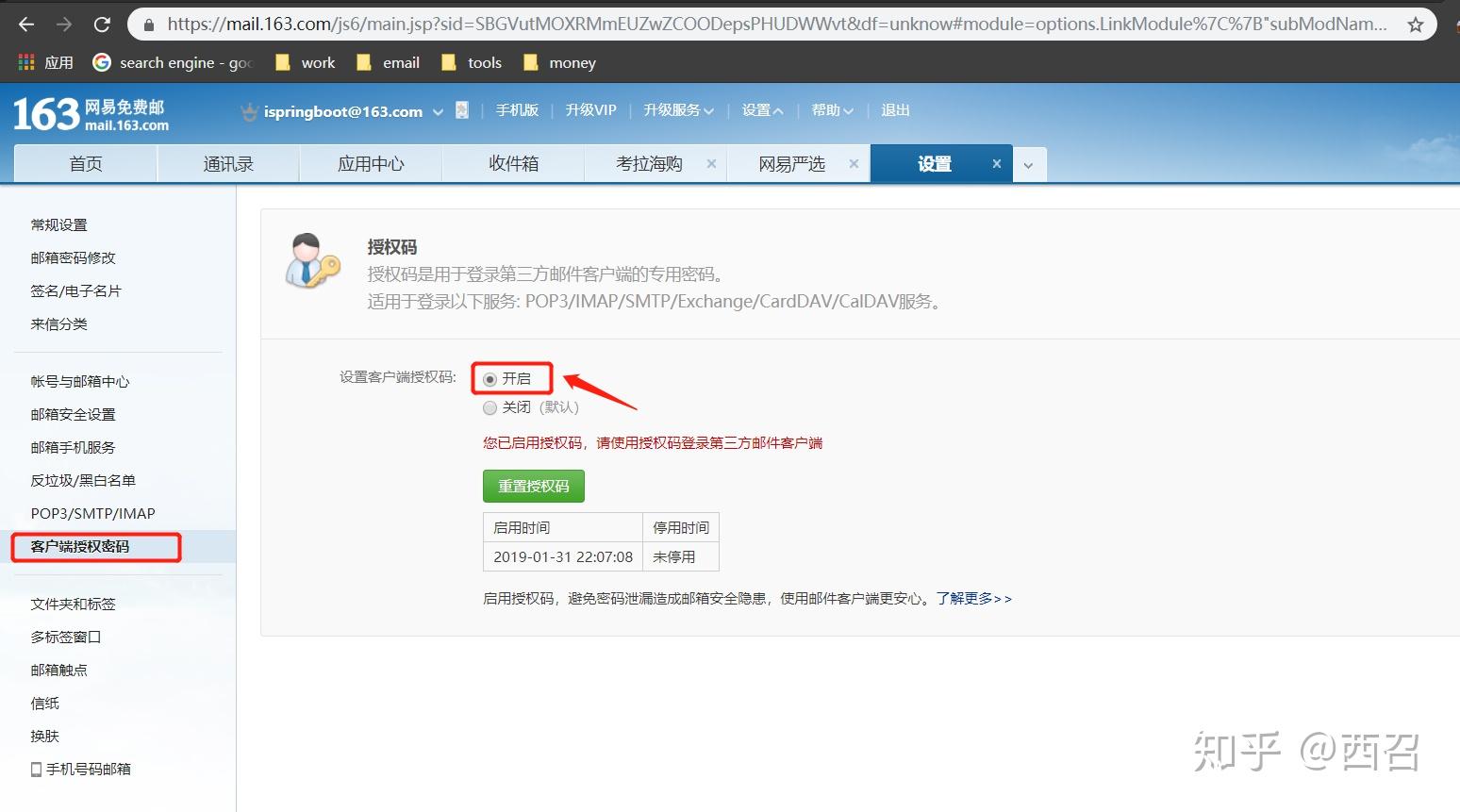Click the 手机版 link
The width and height of the screenshot is (1460, 812).
pyautogui.click(x=517, y=110)
